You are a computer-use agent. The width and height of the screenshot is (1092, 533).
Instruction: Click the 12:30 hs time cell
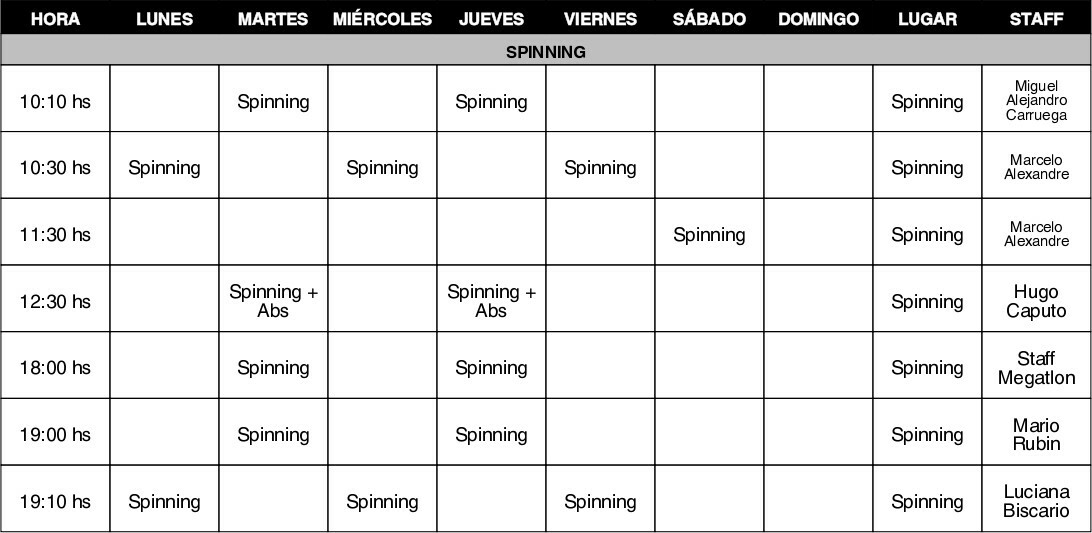pos(55,301)
